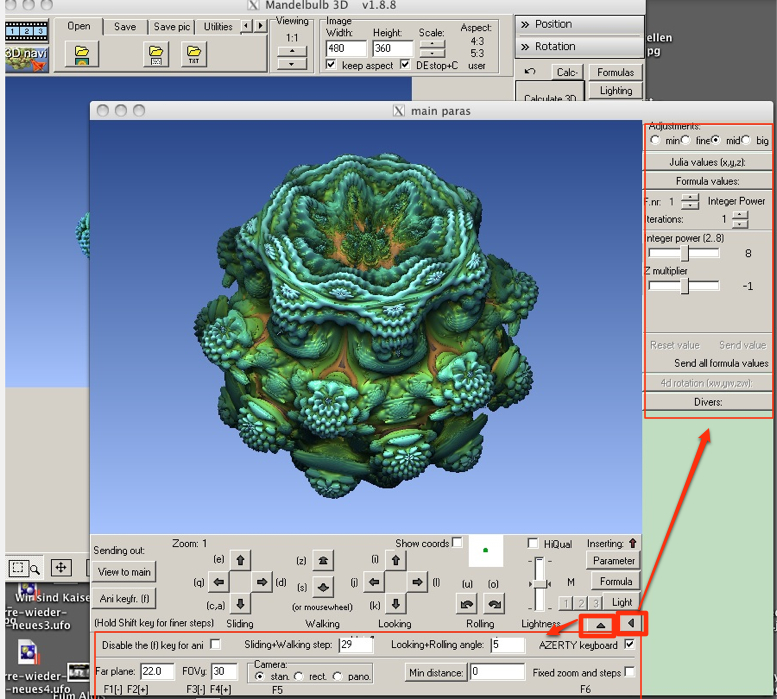Click the walking forward (z) button

323,560
